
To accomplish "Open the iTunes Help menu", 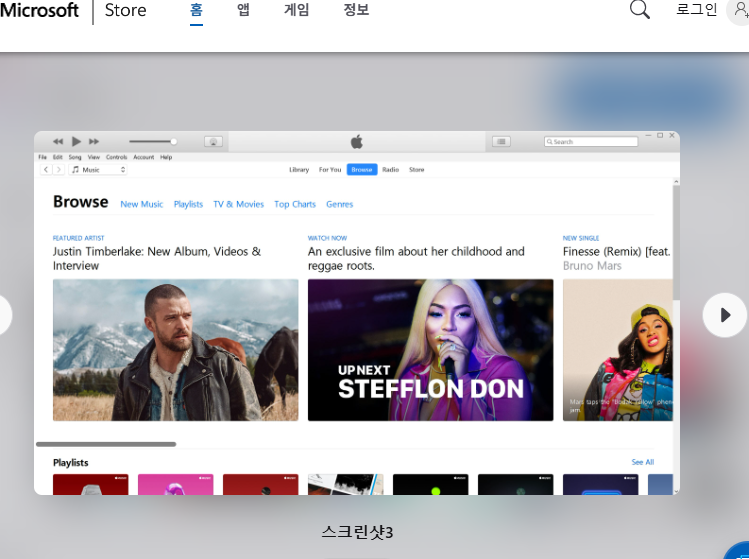I will tap(166, 157).
